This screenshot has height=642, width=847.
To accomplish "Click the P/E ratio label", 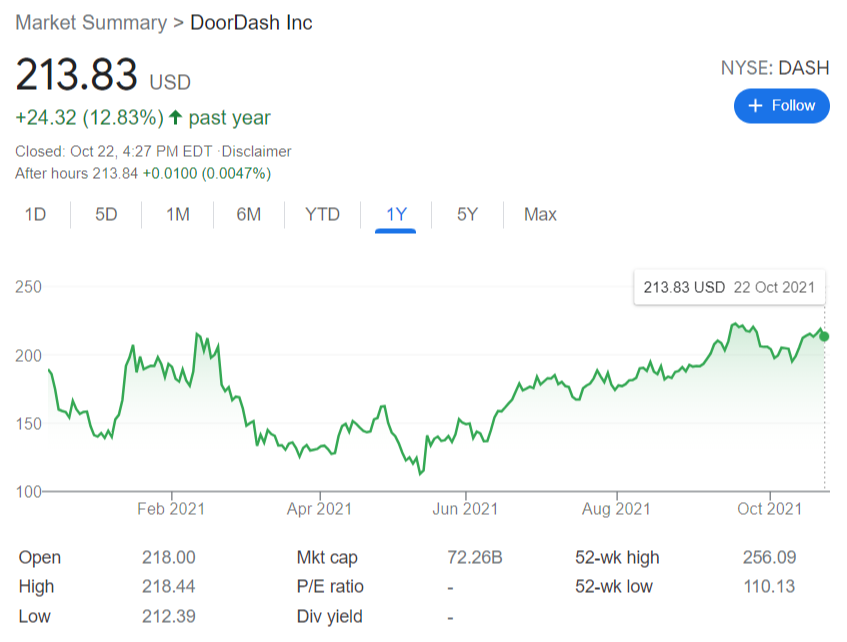I will (x=330, y=586).
